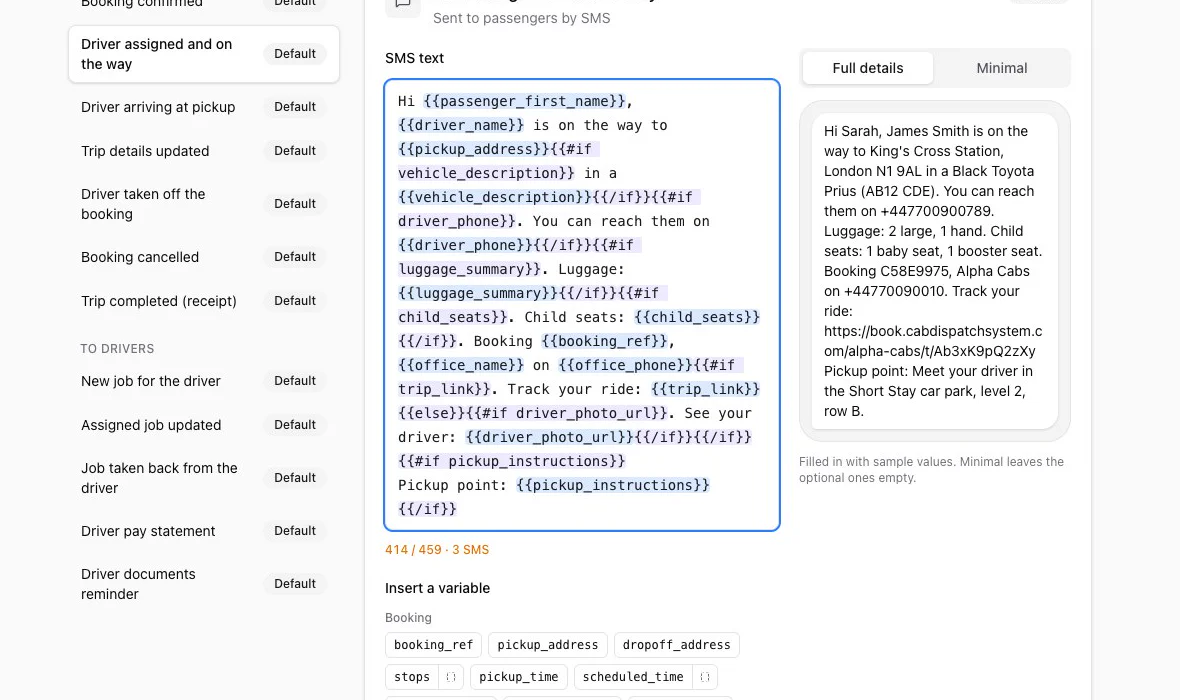This screenshot has height=700, width=1180.
Task: Select 'New job for the driver' template
Action: (x=204, y=381)
